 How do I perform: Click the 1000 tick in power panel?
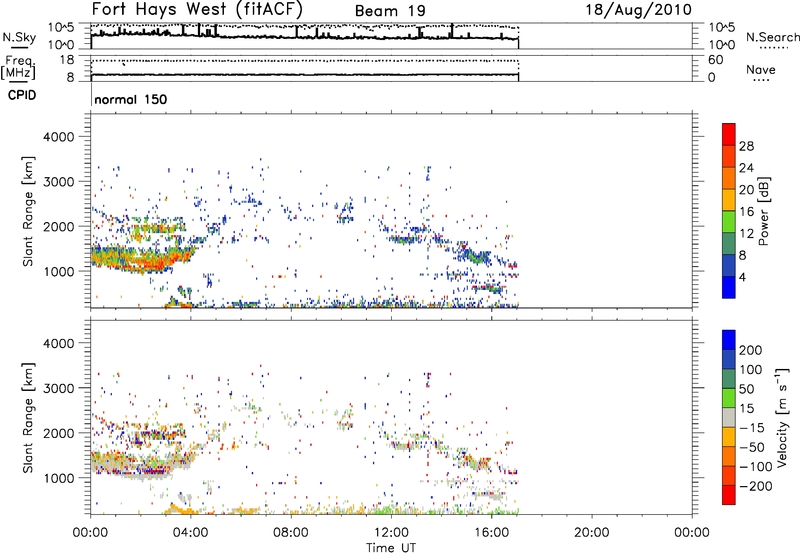point(58,271)
